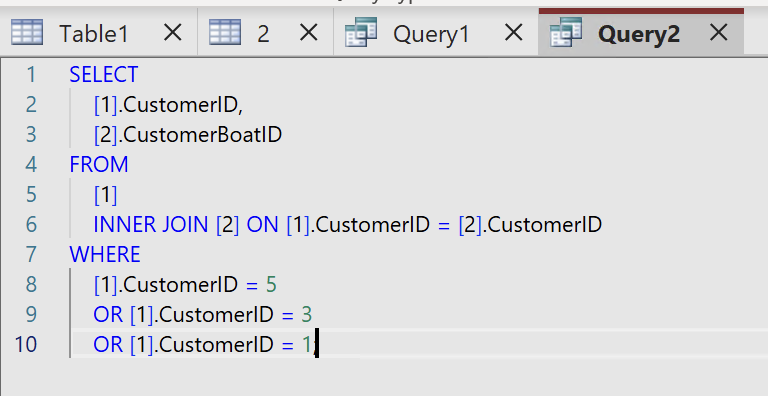Click the value 5 on line 8
The height and width of the screenshot is (396, 768).
(271, 285)
